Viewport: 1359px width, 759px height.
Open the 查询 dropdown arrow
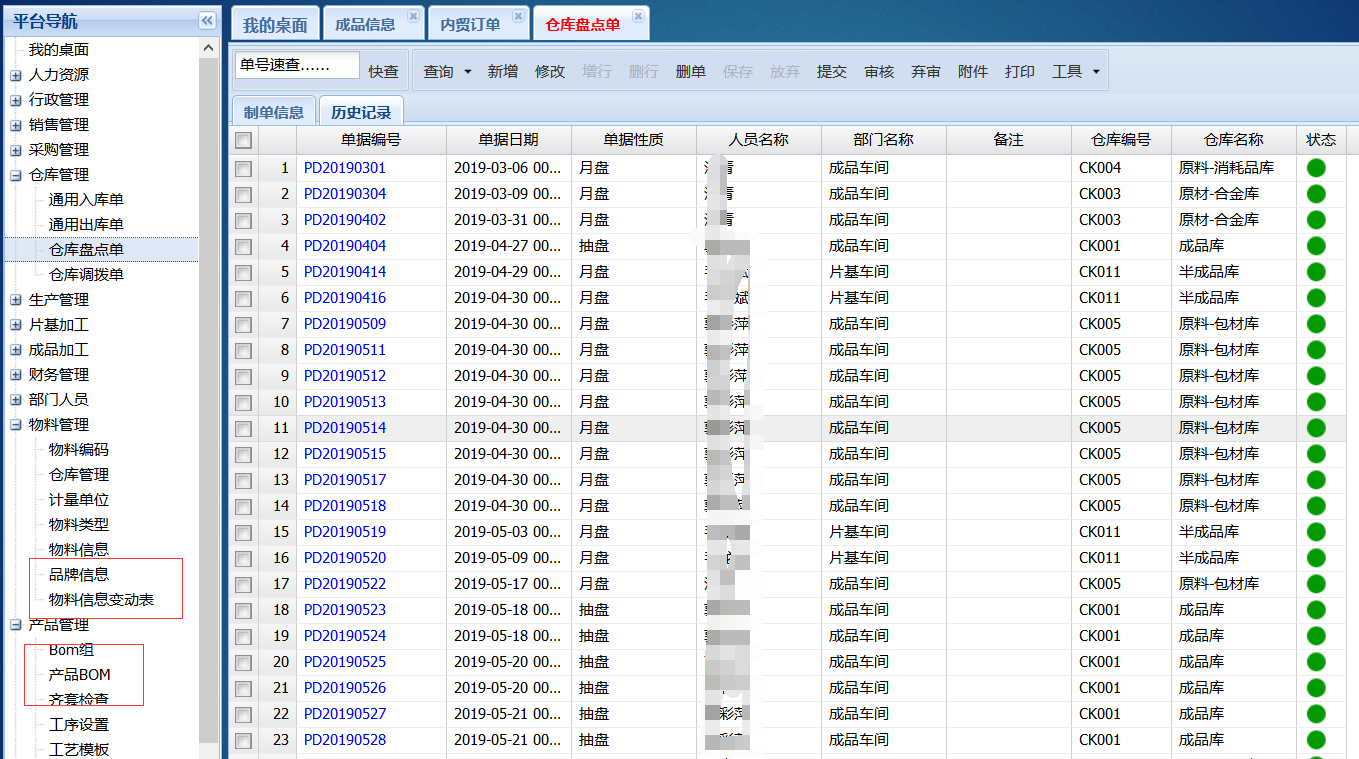click(x=467, y=72)
